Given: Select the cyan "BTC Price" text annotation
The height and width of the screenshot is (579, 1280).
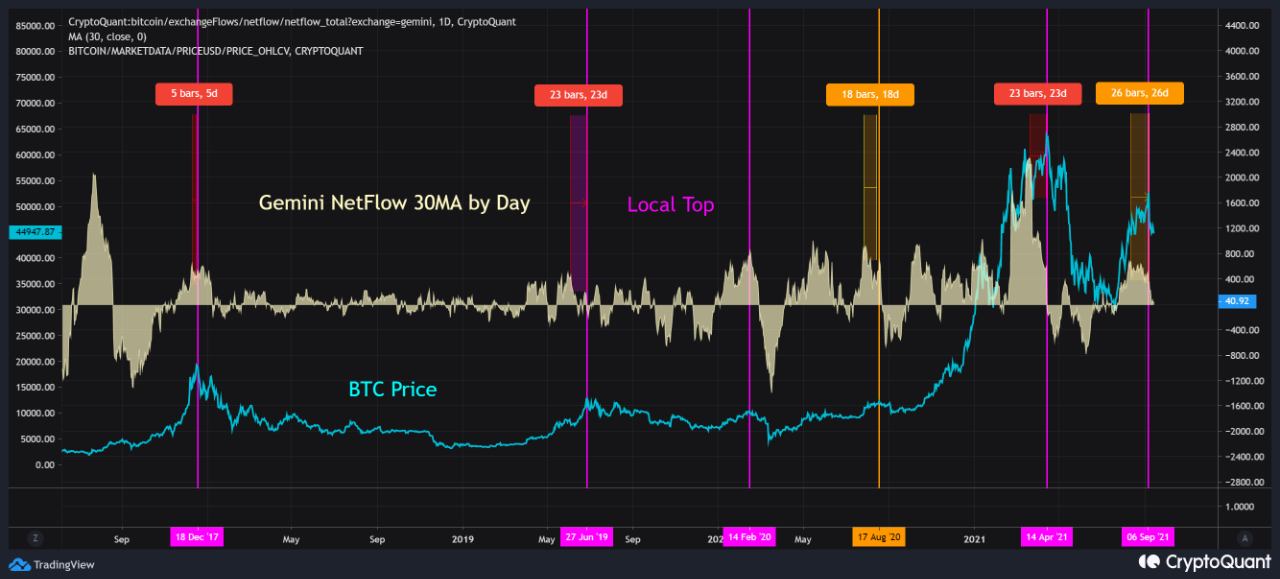Looking at the screenshot, I should [392, 389].
